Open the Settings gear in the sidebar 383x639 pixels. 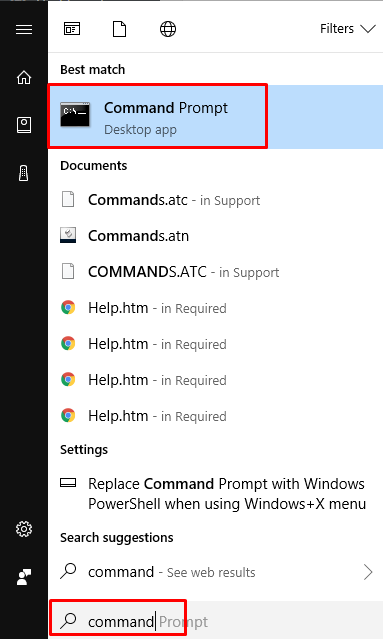[24, 529]
